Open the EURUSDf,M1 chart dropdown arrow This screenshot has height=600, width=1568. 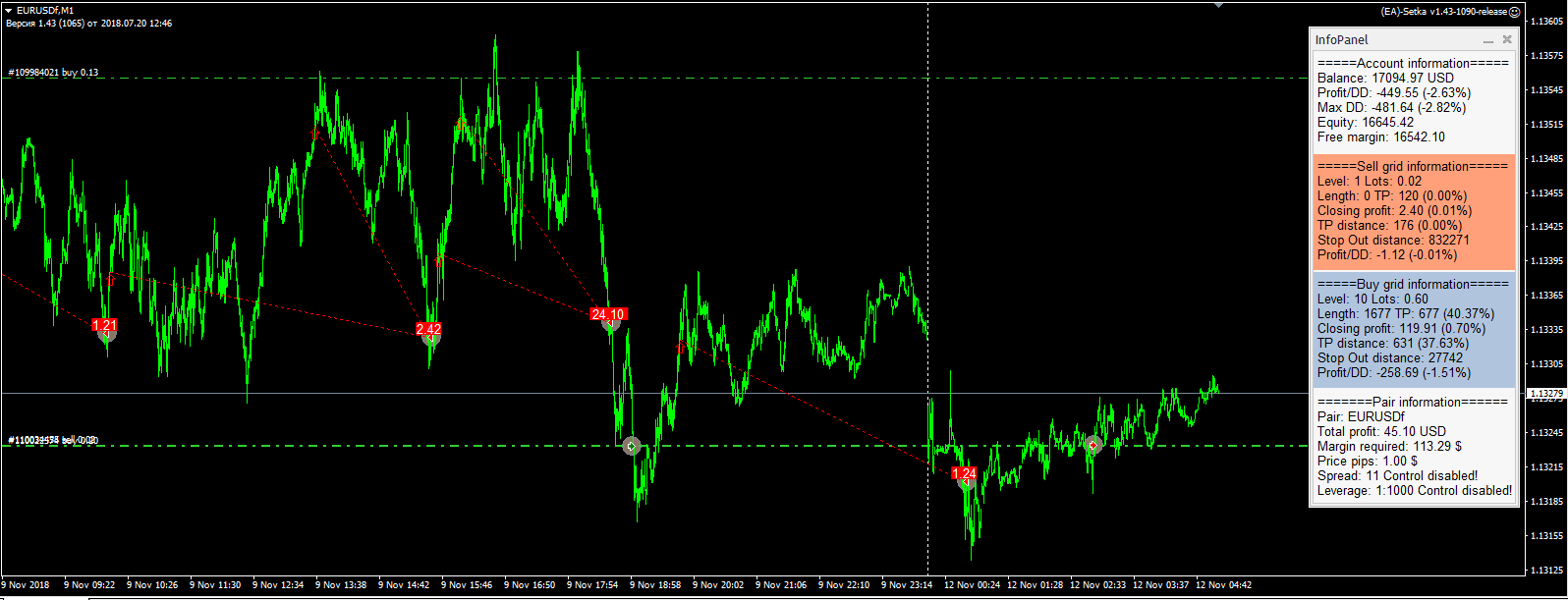[x=8, y=11]
